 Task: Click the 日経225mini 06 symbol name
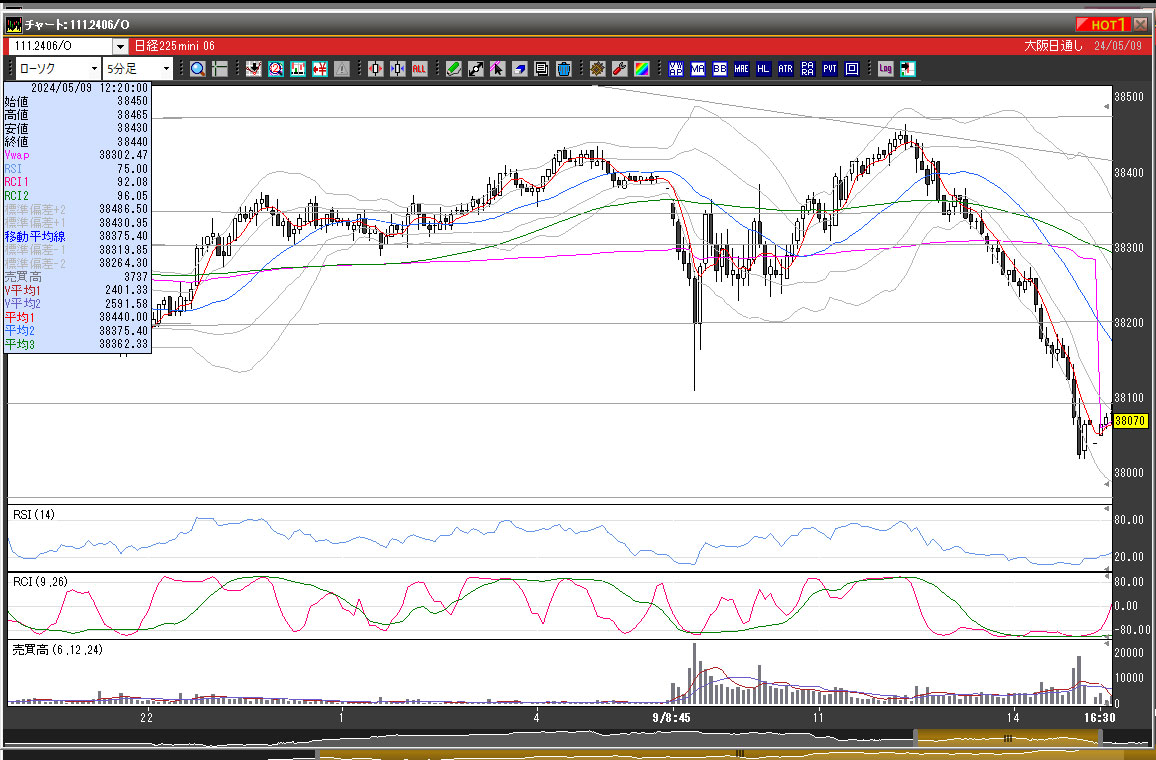click(175, 46)
